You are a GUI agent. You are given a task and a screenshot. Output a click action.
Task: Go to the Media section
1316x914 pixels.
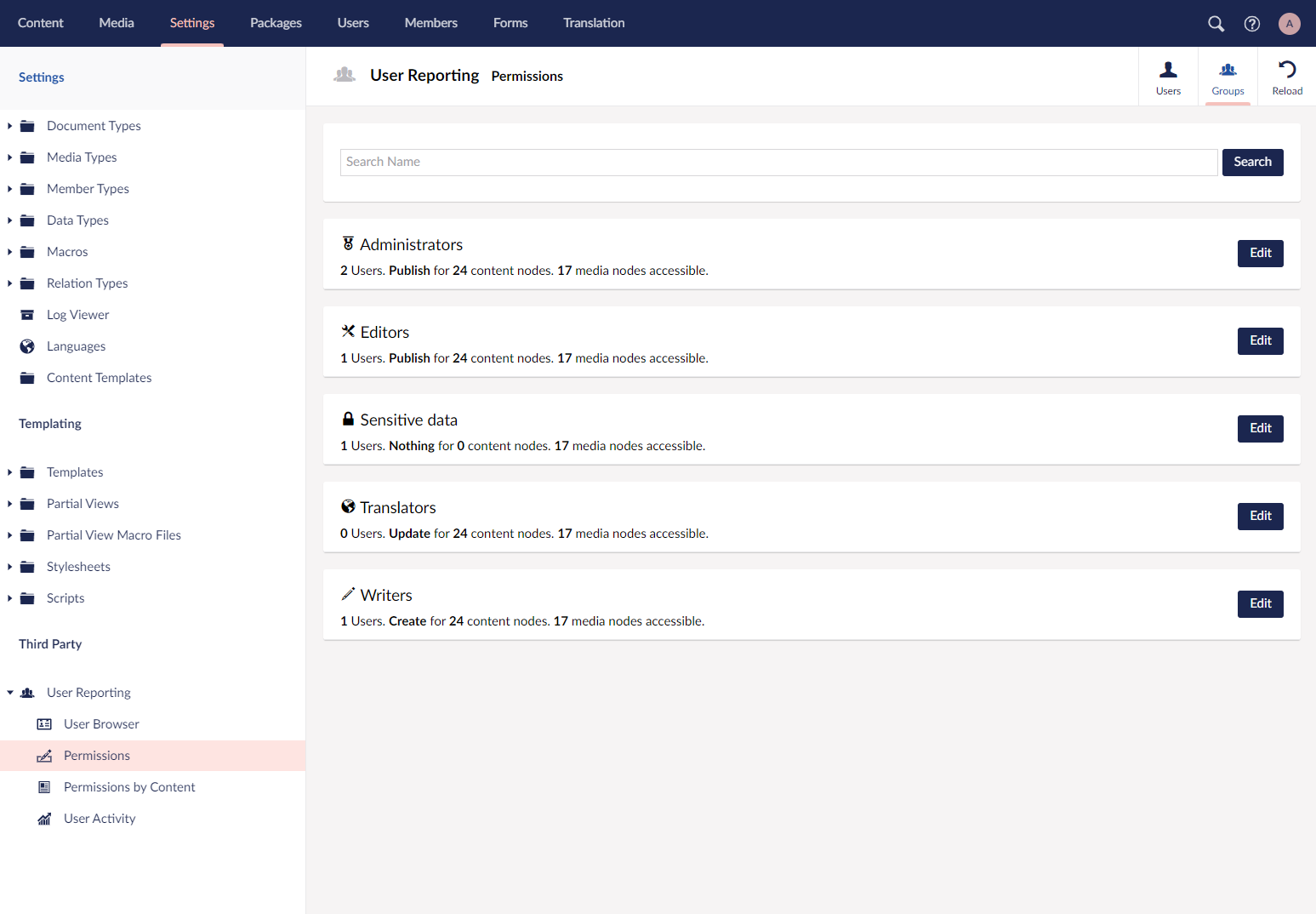click(117, 23)
